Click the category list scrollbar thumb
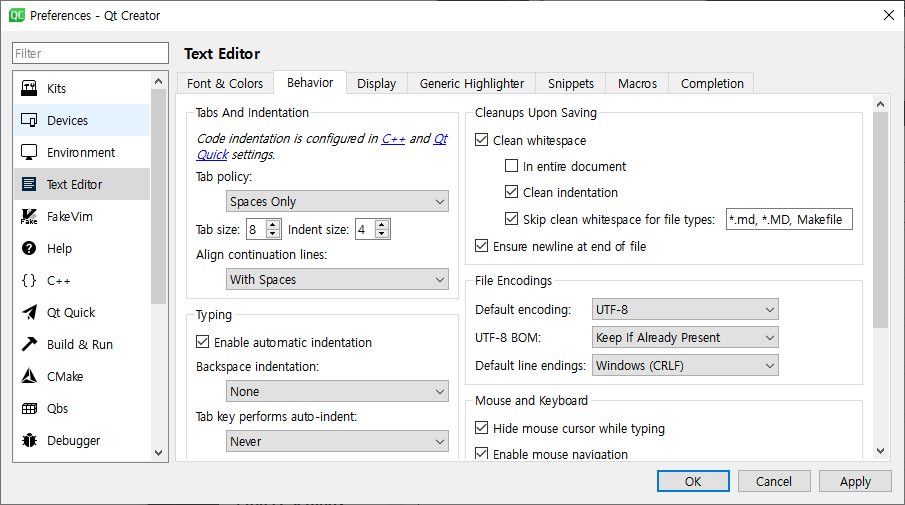905x505 pixels. [159, 196]
